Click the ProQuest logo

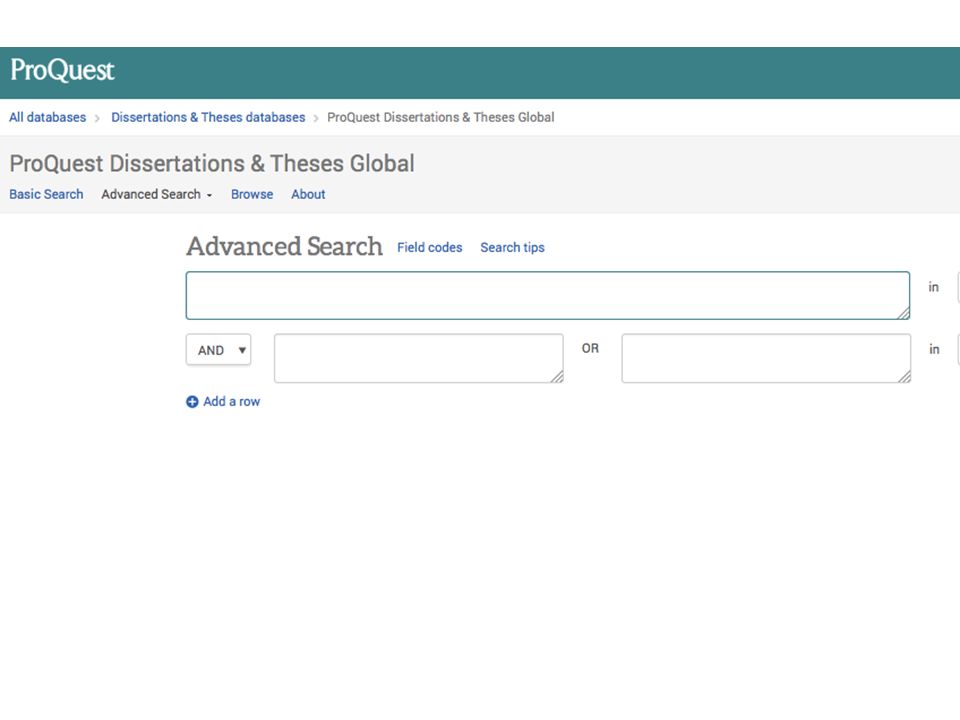(x=62, y=70)
